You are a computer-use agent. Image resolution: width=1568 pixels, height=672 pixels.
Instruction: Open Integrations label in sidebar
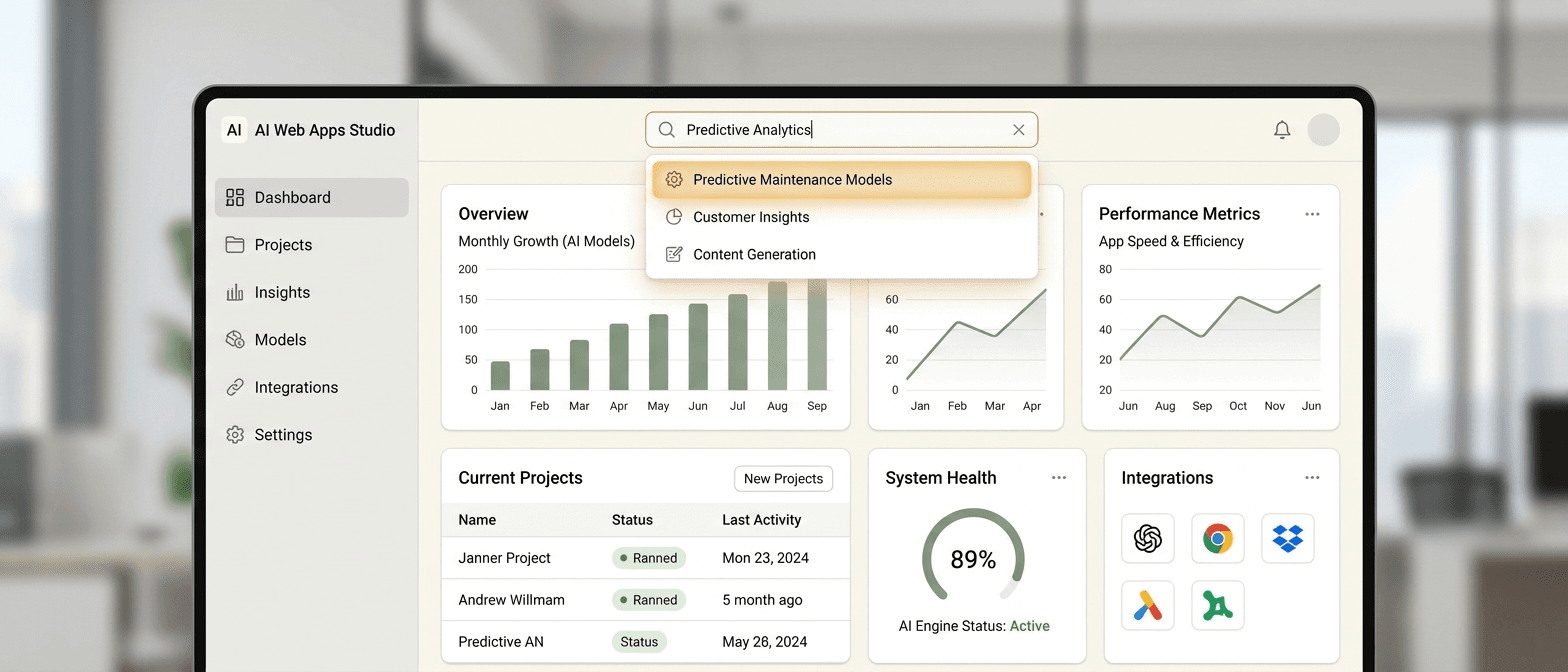pyautogui.click(x=296, y=387)
